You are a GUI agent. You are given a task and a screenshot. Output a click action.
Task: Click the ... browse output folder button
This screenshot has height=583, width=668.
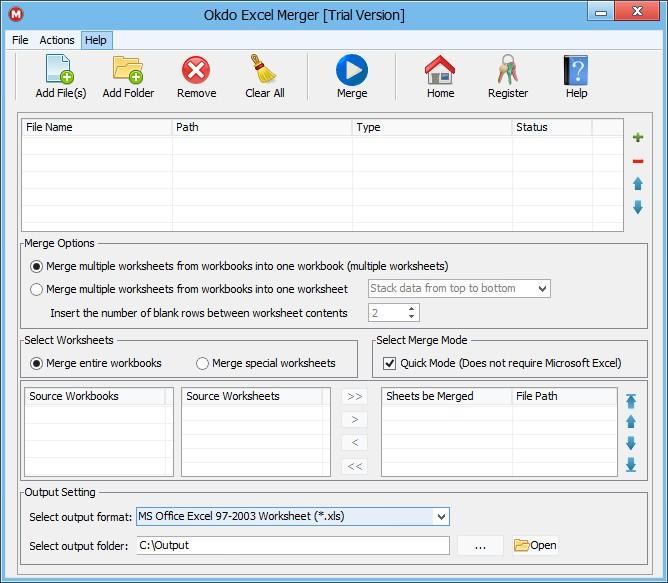tap(480, 545)
